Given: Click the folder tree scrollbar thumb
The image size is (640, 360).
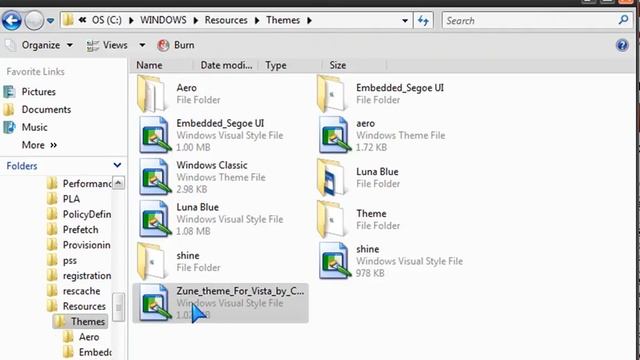Looking at the screenshot, I should (118, 307).
